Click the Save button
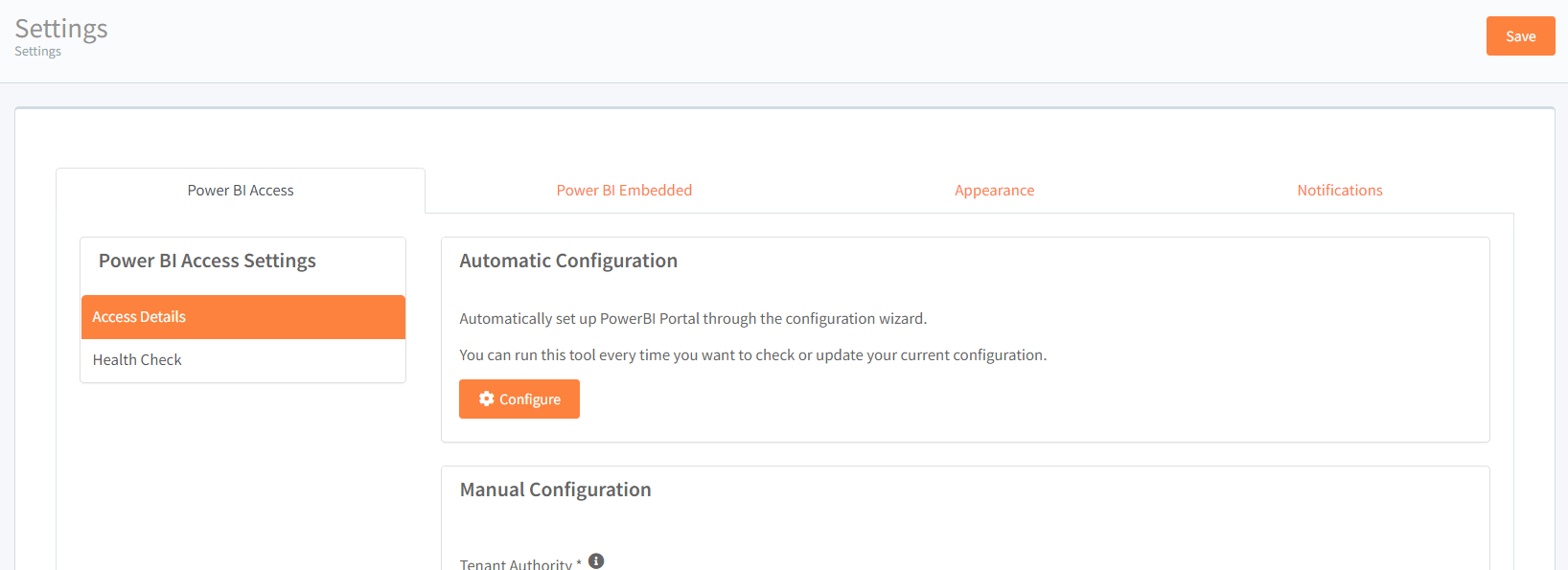 pos(1520,35)
